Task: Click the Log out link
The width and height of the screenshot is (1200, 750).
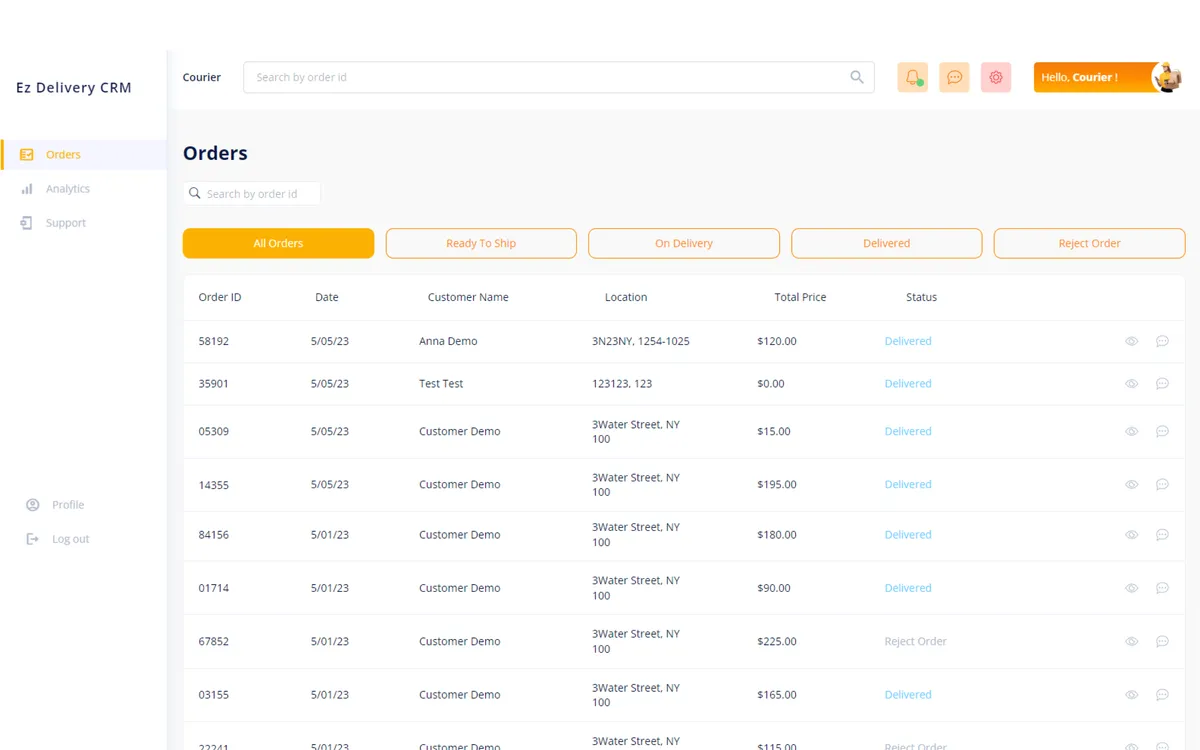Action: (x=71, y=539)
